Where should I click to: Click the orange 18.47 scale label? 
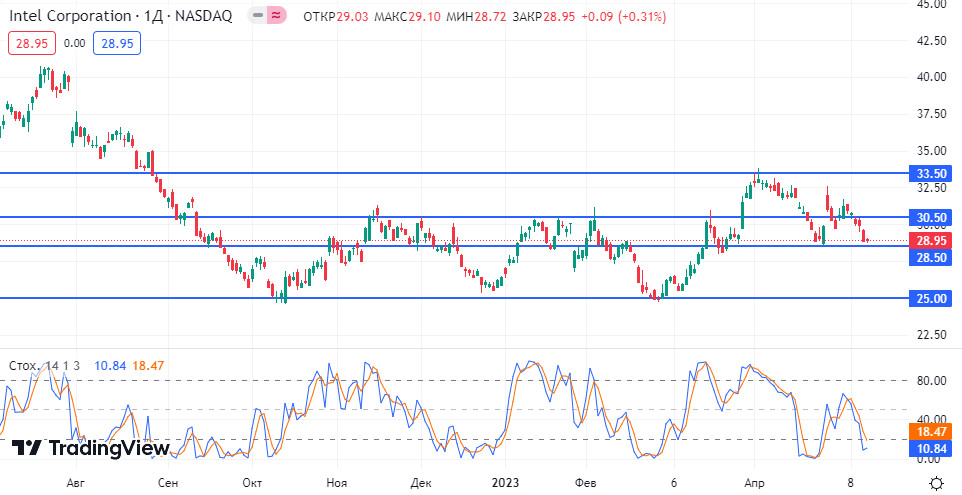930,431
